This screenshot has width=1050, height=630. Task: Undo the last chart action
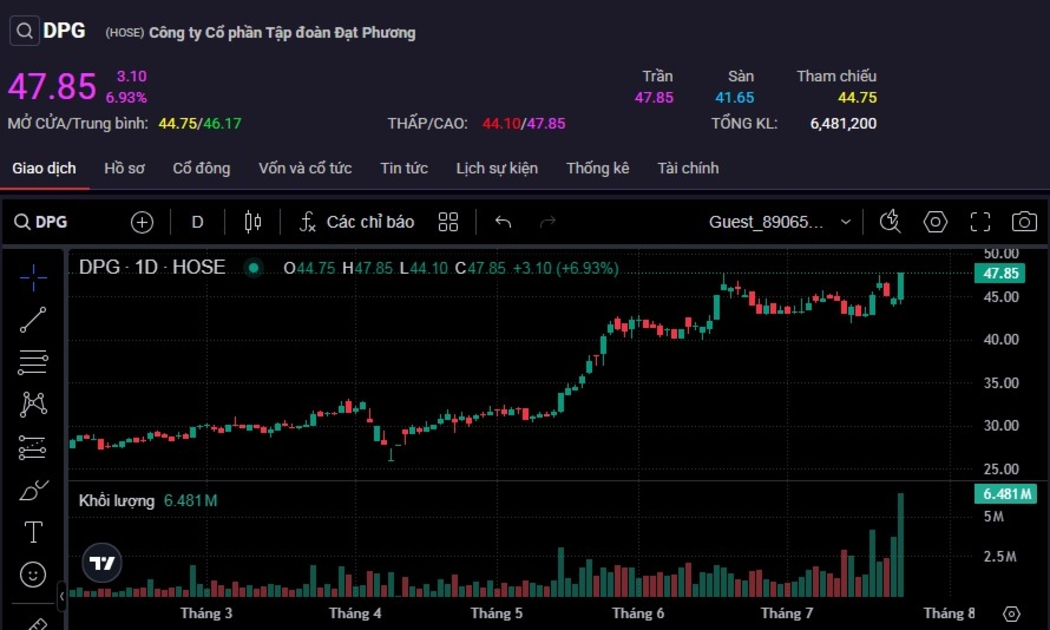(503, 222)
